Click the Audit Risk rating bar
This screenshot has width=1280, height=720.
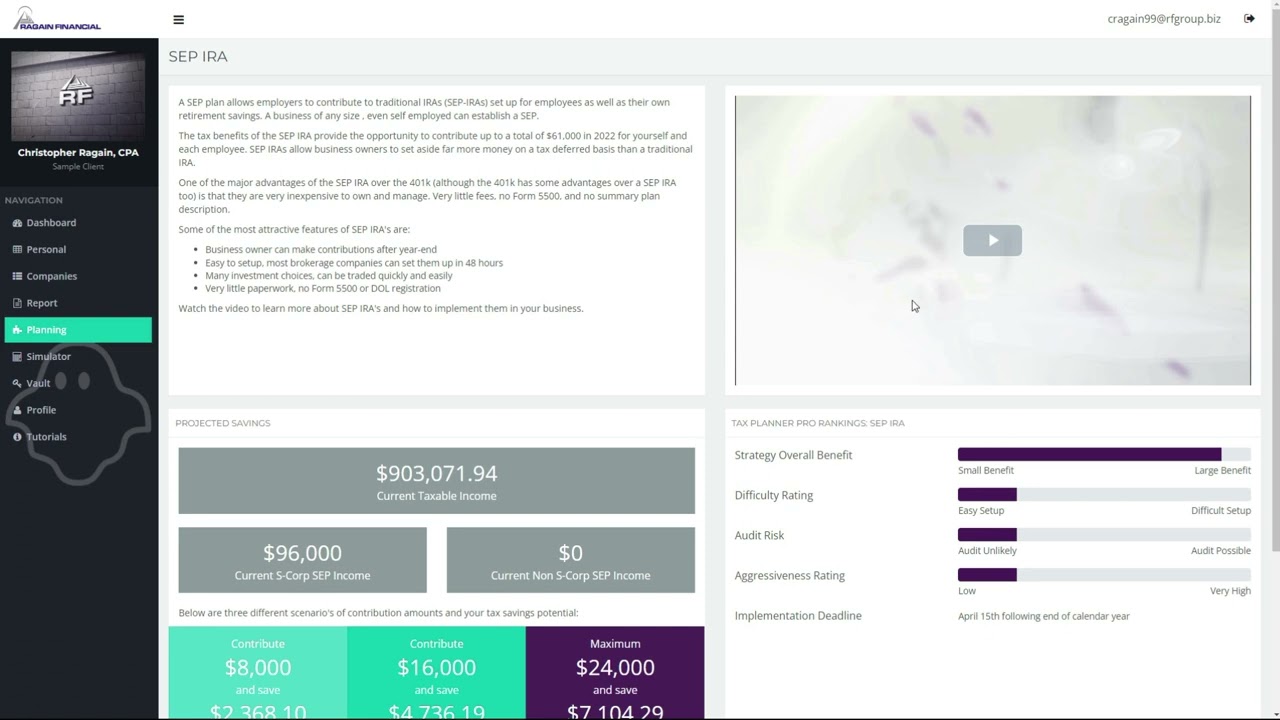point(1104,535)
